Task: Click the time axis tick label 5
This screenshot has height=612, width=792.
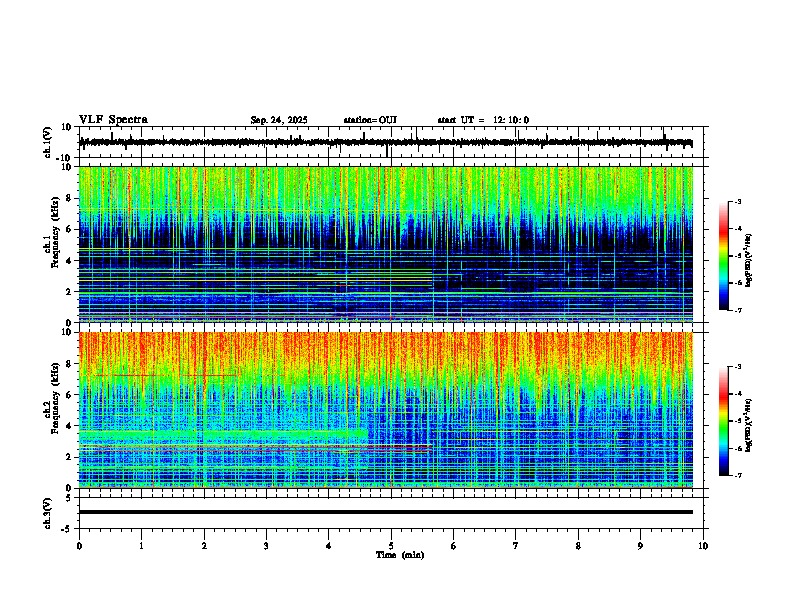Action: [391, 546]
